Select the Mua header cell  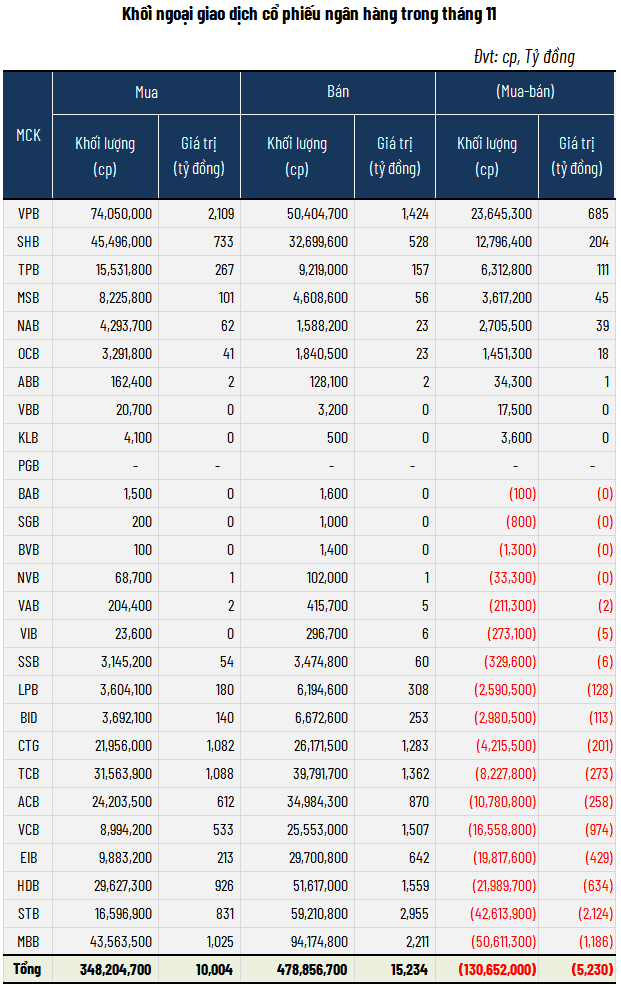(x=146, y=92)
